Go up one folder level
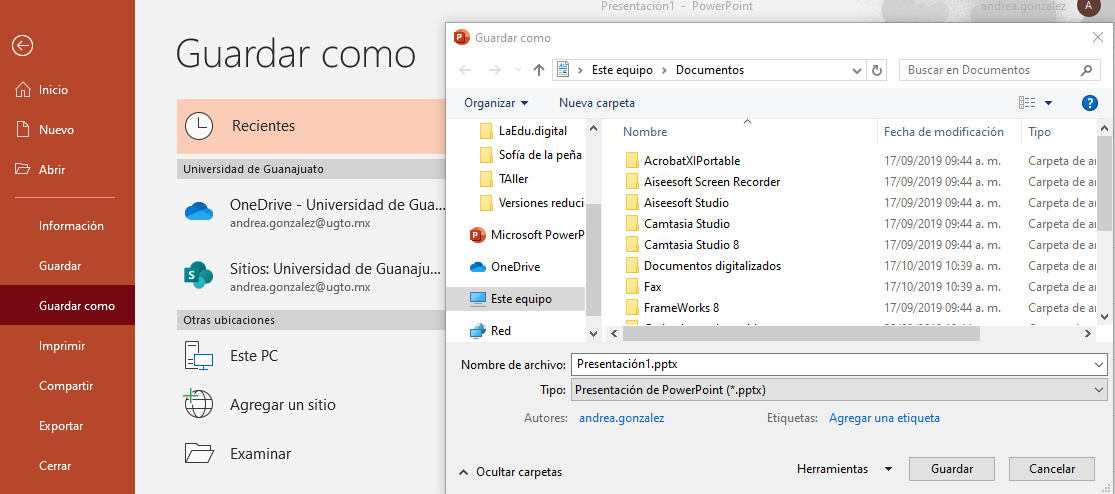1115x494 pixels. pyautogui.click(x=538, y=70)
